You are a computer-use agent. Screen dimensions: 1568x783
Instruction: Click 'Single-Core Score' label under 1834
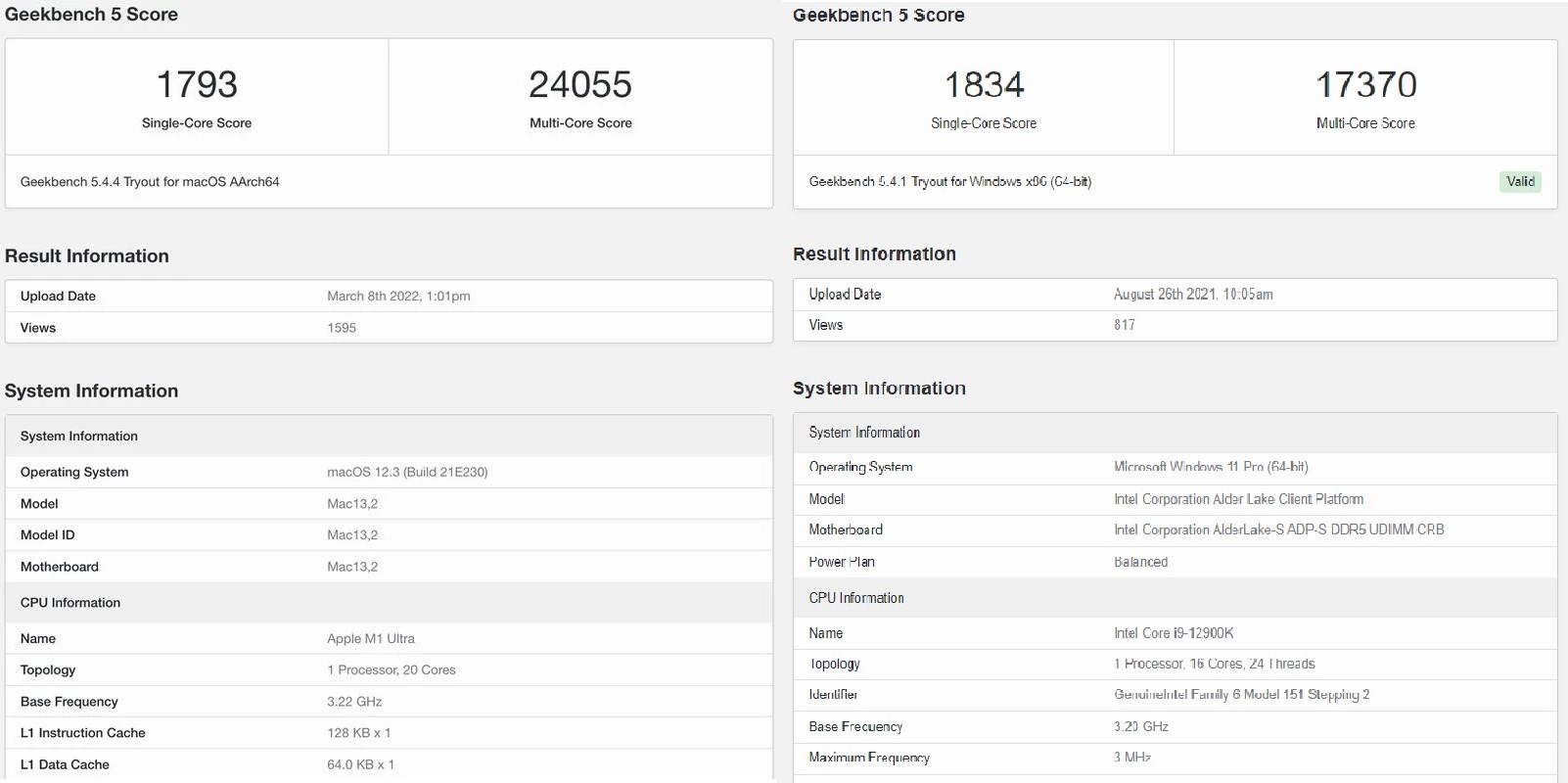pos(984,123)
